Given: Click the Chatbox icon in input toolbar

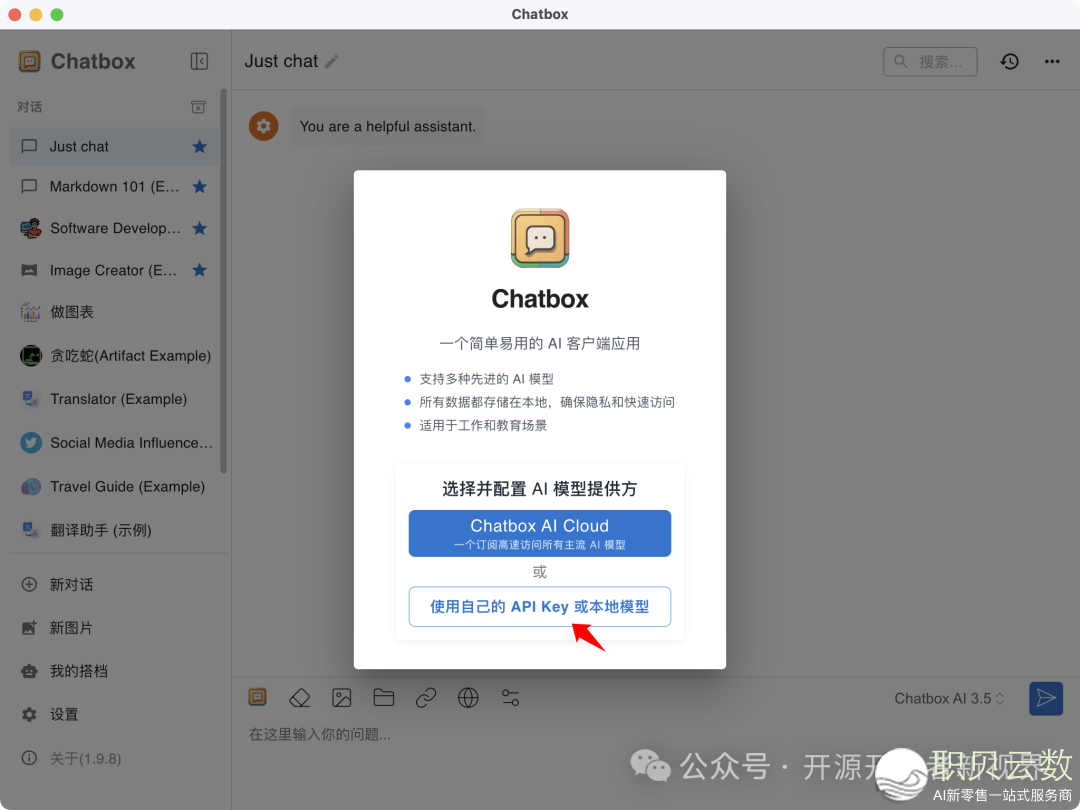Looking at the screenshot, I should [258, 698].
